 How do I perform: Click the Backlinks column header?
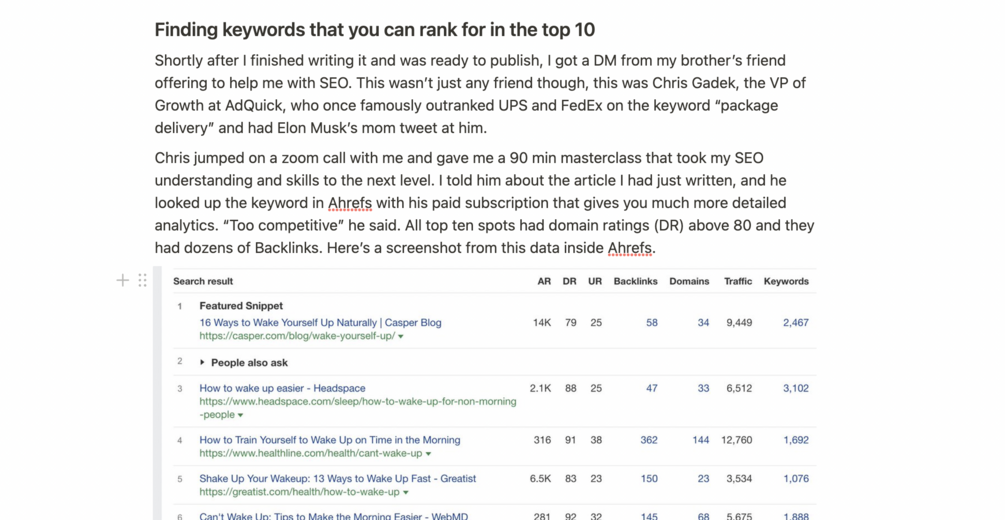tap(635, 281)
